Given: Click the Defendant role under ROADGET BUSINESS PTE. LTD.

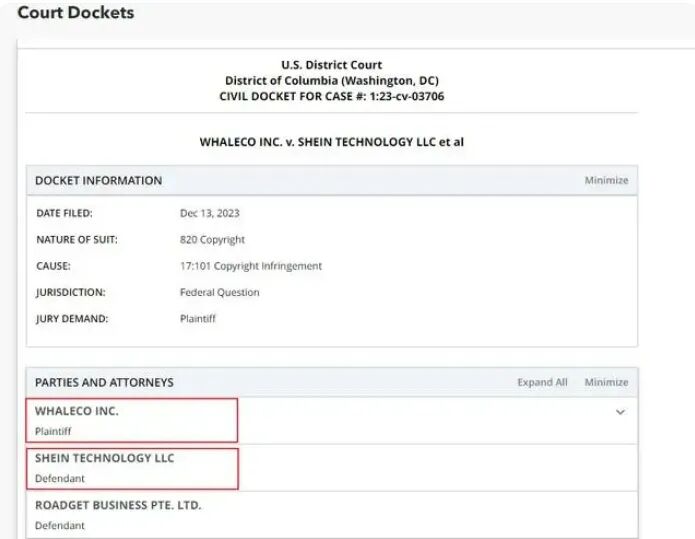Looking at the screenshot, I should 59,526.
